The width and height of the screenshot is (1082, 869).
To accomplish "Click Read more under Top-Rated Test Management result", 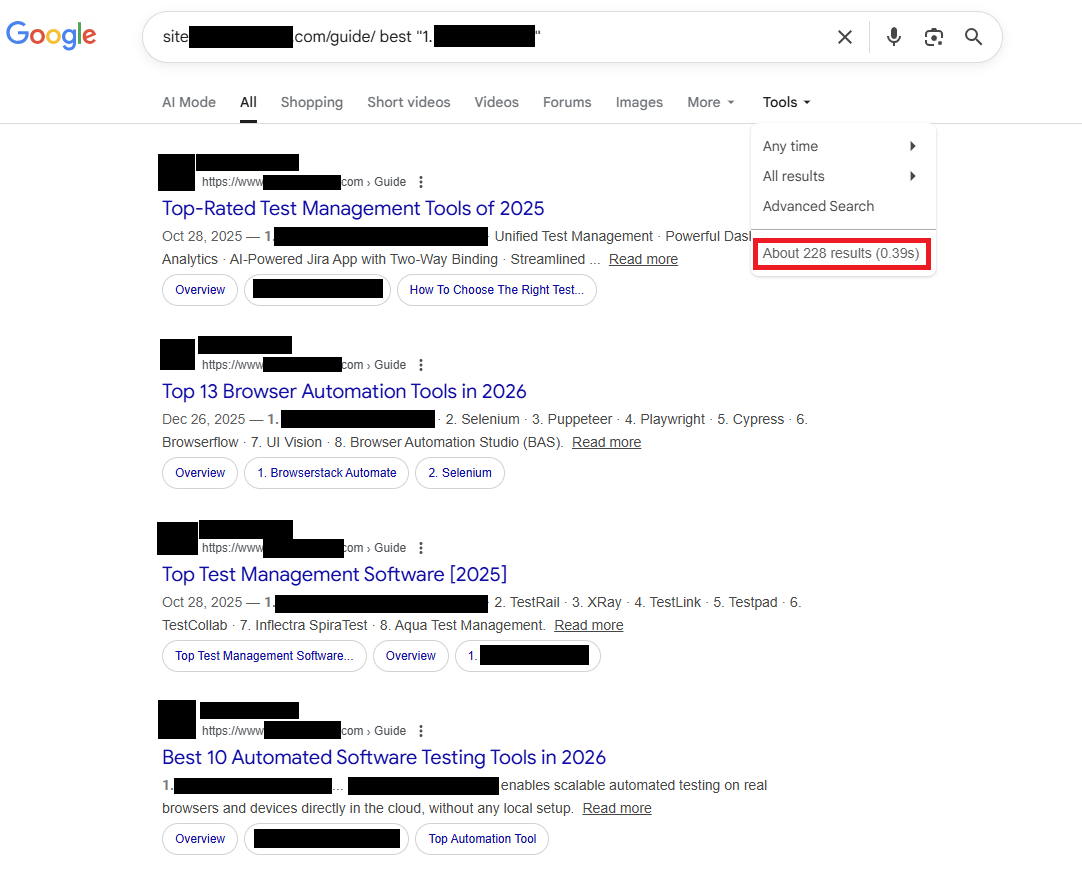I will (x=643, y=259).
